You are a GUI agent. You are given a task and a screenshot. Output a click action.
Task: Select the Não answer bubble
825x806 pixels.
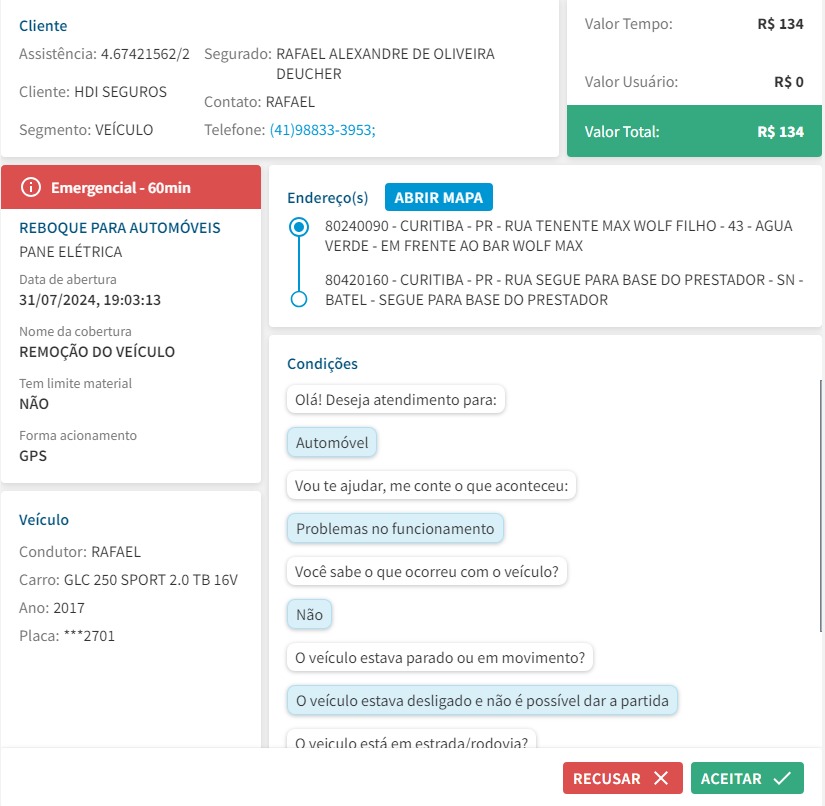click(x=309, y=614)
